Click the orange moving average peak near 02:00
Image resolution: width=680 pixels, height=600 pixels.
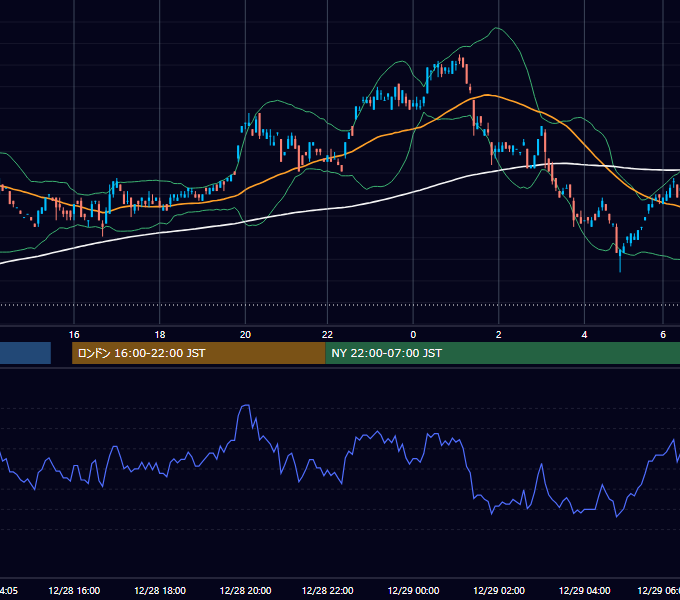[486, 95]
